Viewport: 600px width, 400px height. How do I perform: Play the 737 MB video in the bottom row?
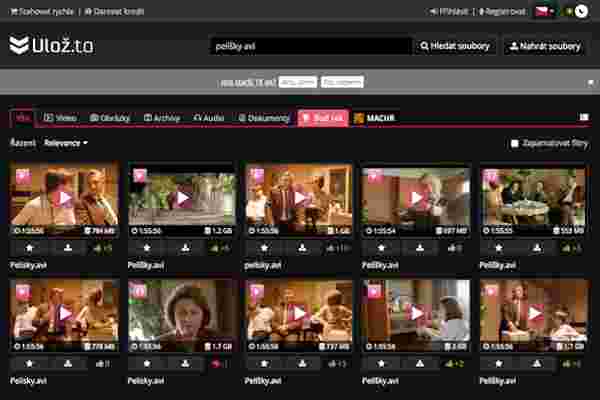click(299, 313)
